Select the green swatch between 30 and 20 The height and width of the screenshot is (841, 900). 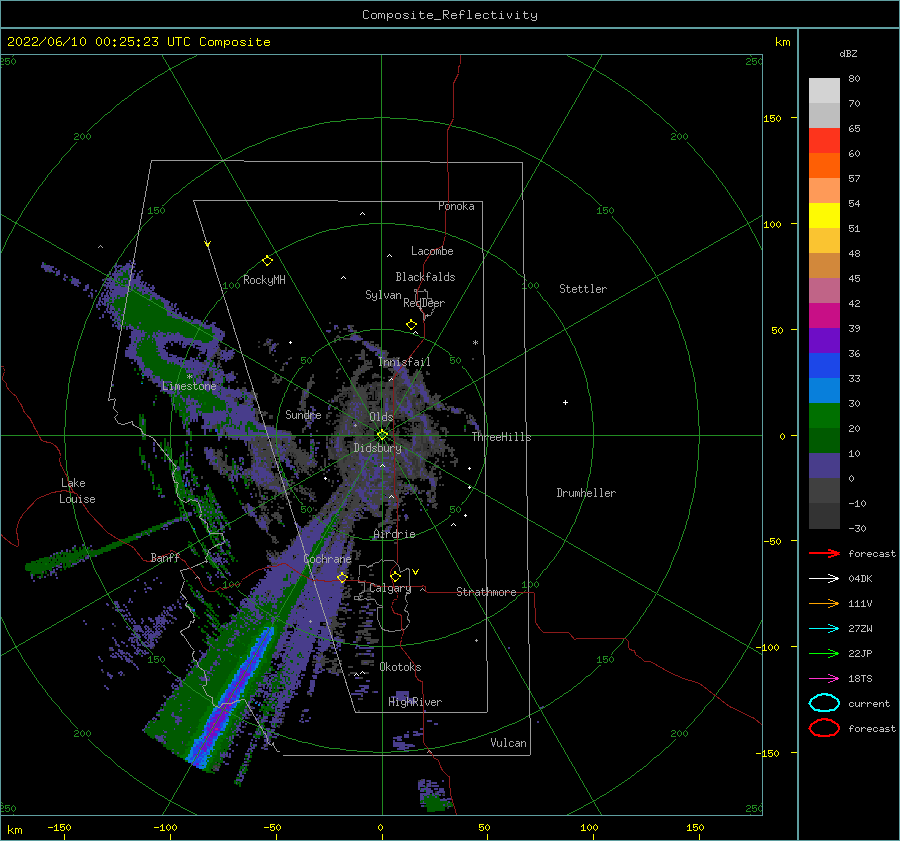pyautogui.click(x=824, y=415)
